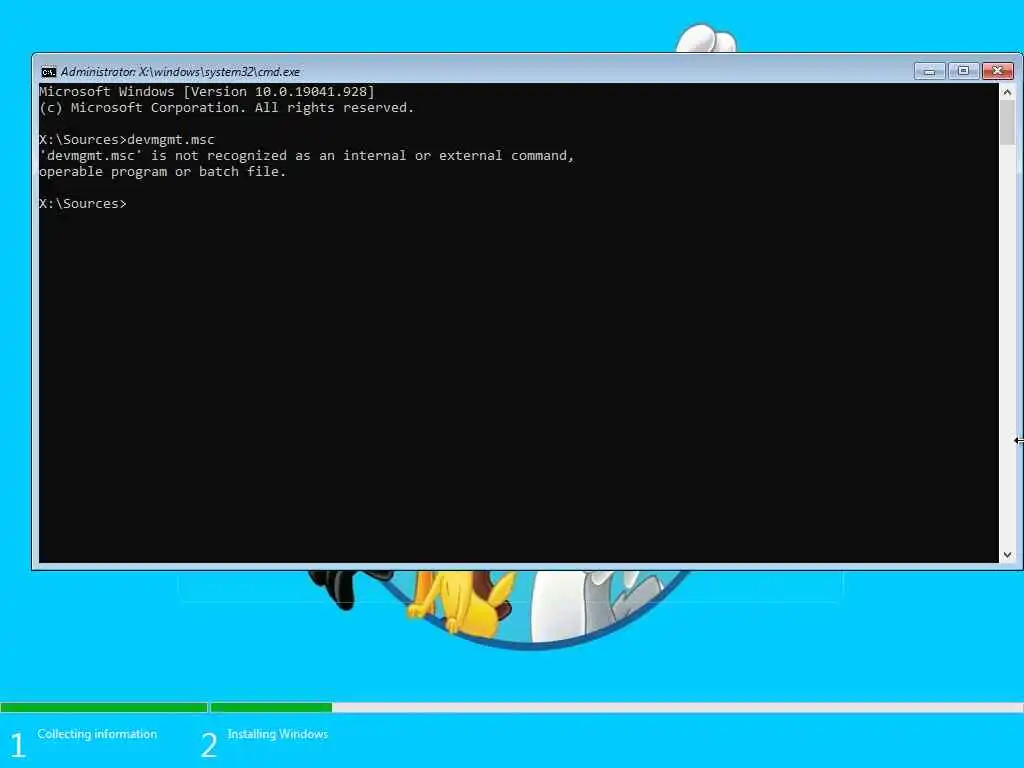This screenshot has height=768, width=1024.
Task: Click the scrollbar down arrow
Action: point(1007,554)
